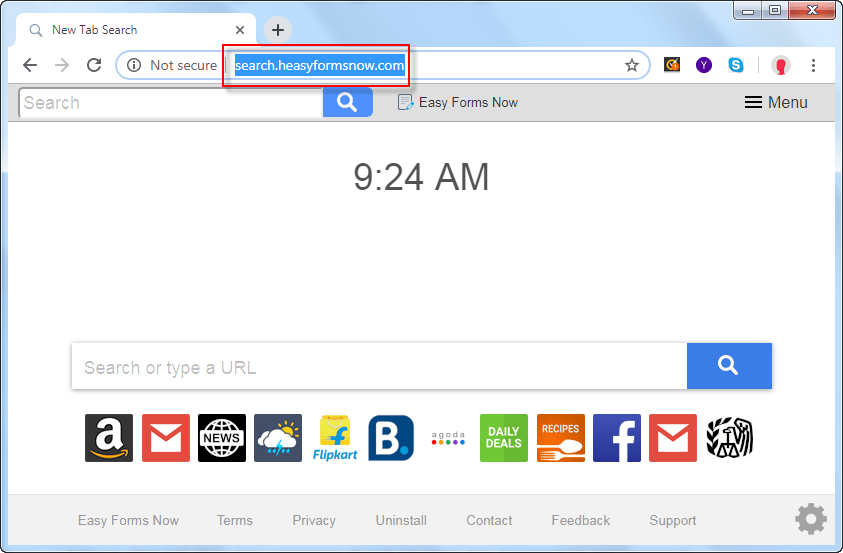This screenshot has height=553, width=843.
Task: Click the 9:24 AM clock text
Action: click(x=421, y=177)
